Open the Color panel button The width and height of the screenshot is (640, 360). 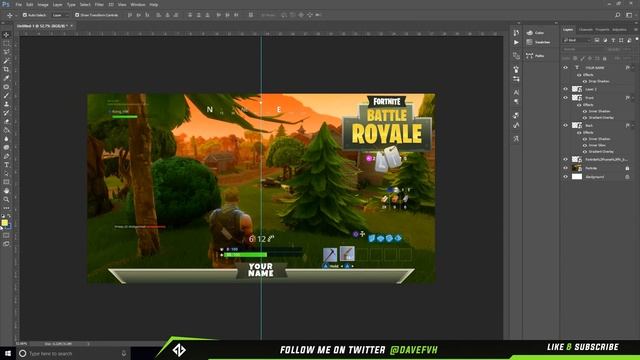pos(536,33)
